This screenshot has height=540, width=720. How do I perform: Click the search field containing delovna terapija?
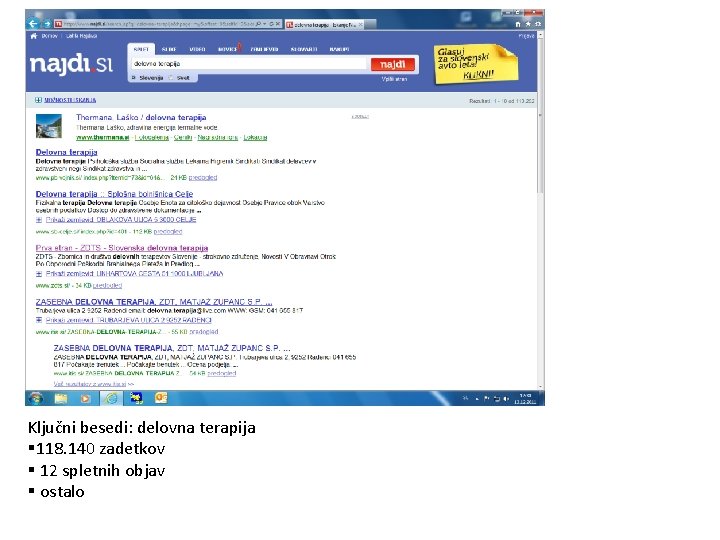(x=249, y=64)
